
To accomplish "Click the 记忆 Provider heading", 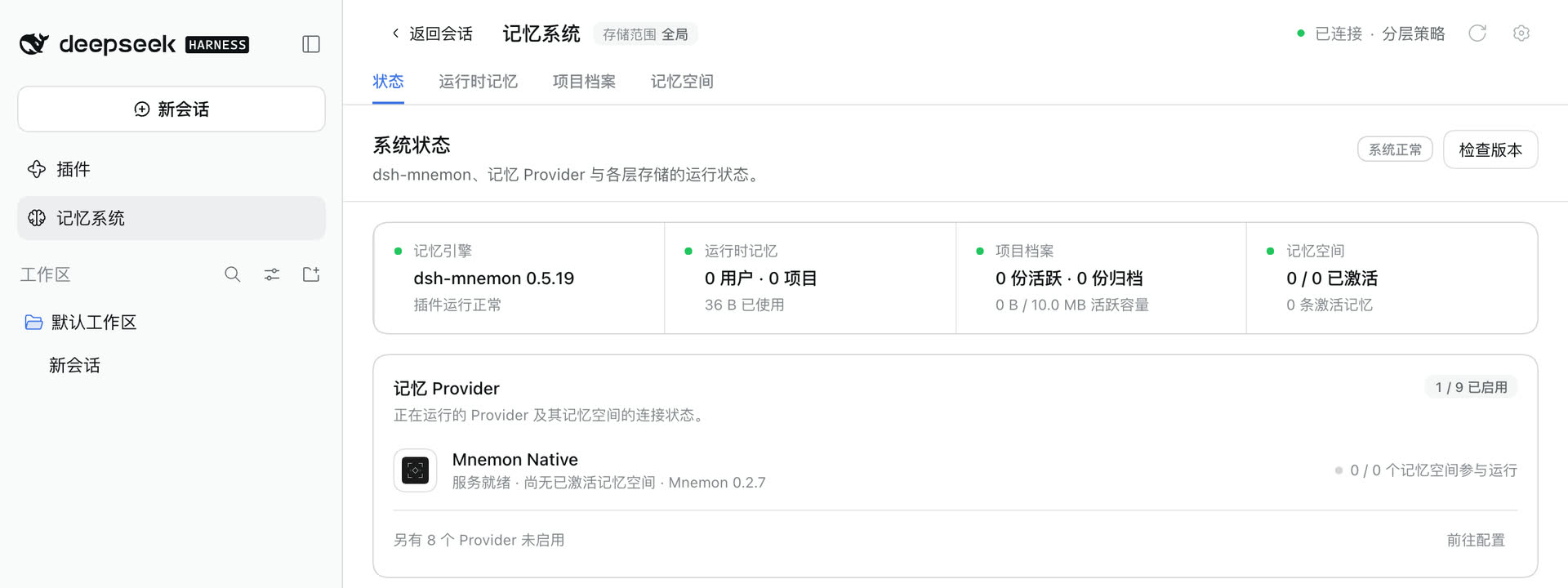I will pyautogui.click(x=446, y=389).
